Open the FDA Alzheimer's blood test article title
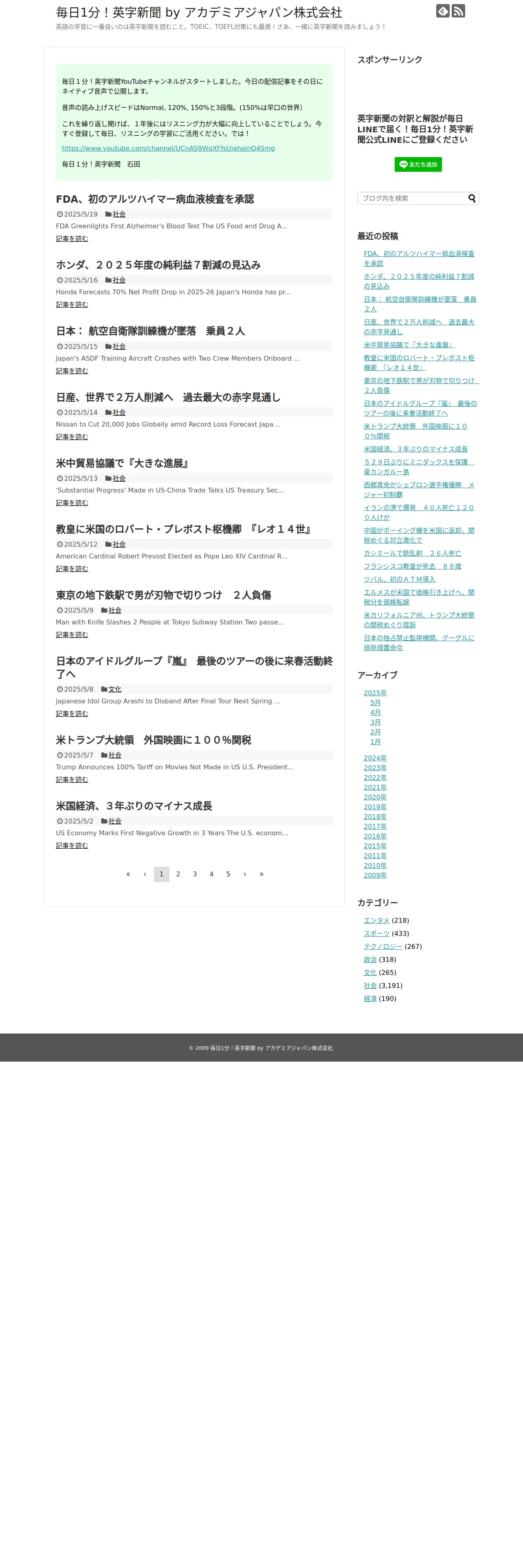 point(155,199)
